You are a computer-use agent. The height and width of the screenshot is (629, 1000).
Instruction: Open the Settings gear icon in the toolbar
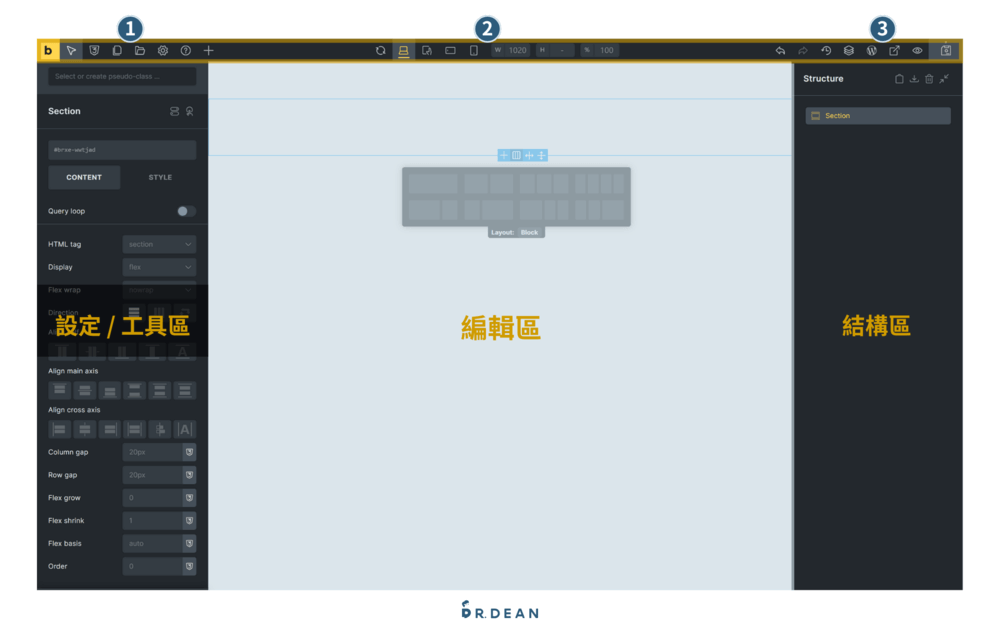pyautogui.click(x=162, y=50)
